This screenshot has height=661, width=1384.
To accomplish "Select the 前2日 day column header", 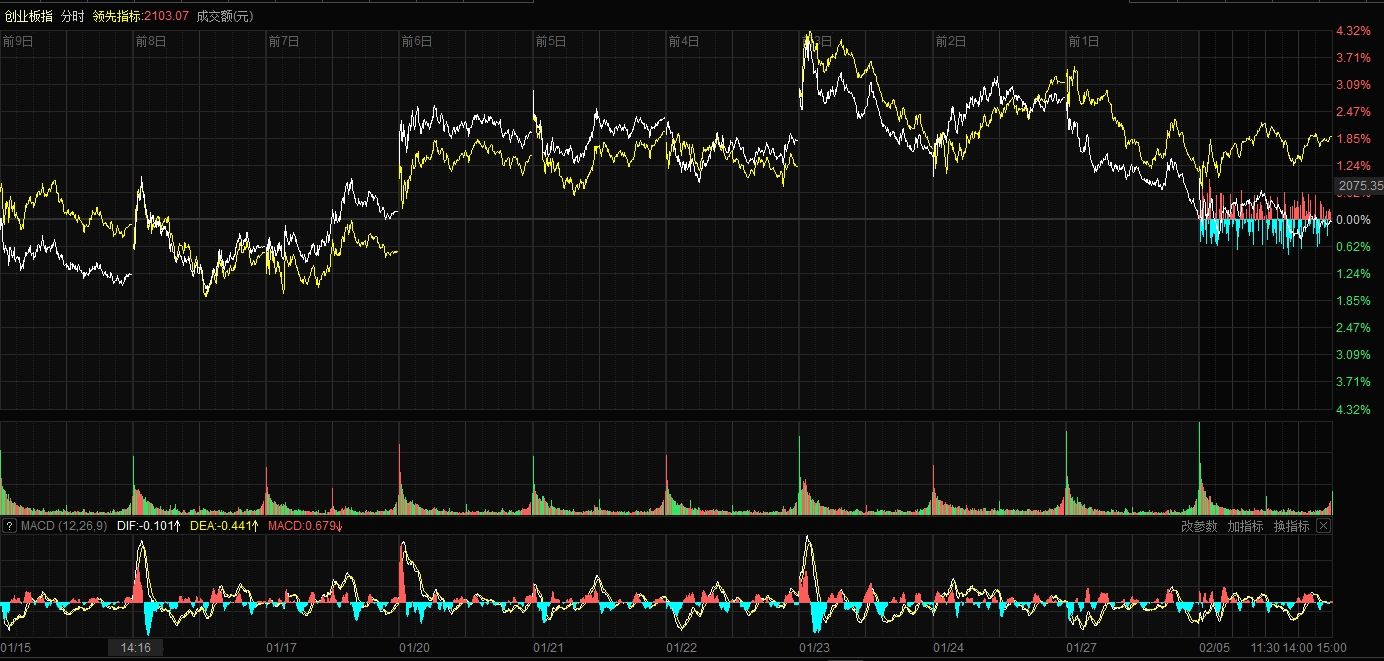I will (951, 41).
